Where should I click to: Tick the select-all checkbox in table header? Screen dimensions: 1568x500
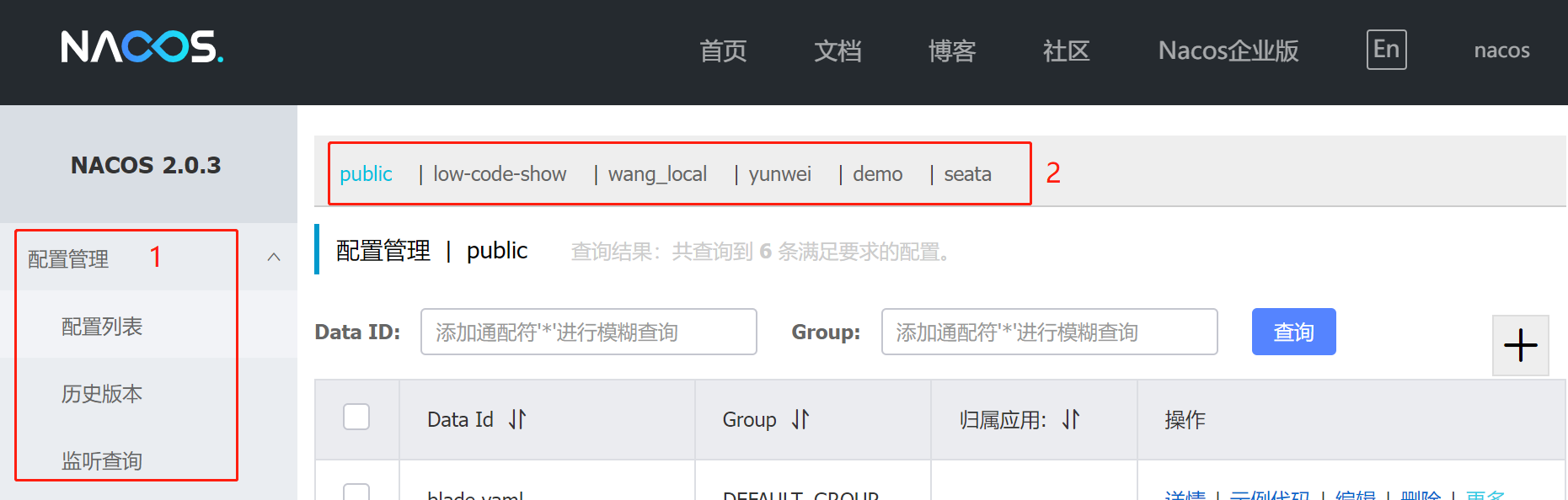pyautogui.click(x=356, y=418)
